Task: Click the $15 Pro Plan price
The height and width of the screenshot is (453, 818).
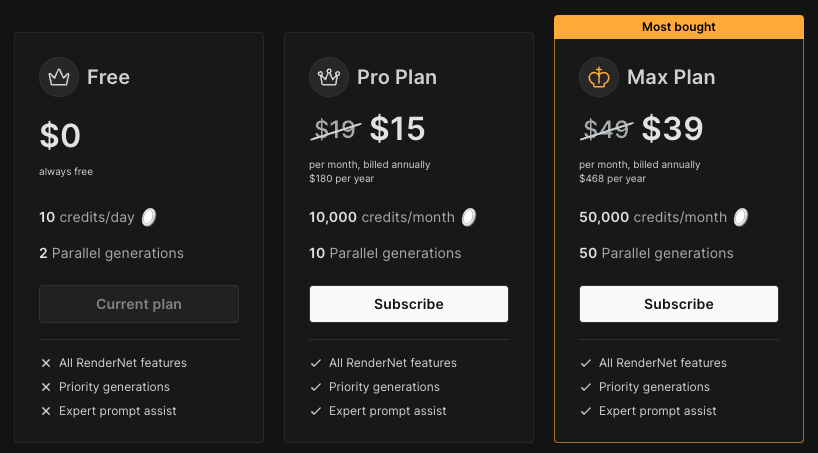Action: [x=397, y=129]
